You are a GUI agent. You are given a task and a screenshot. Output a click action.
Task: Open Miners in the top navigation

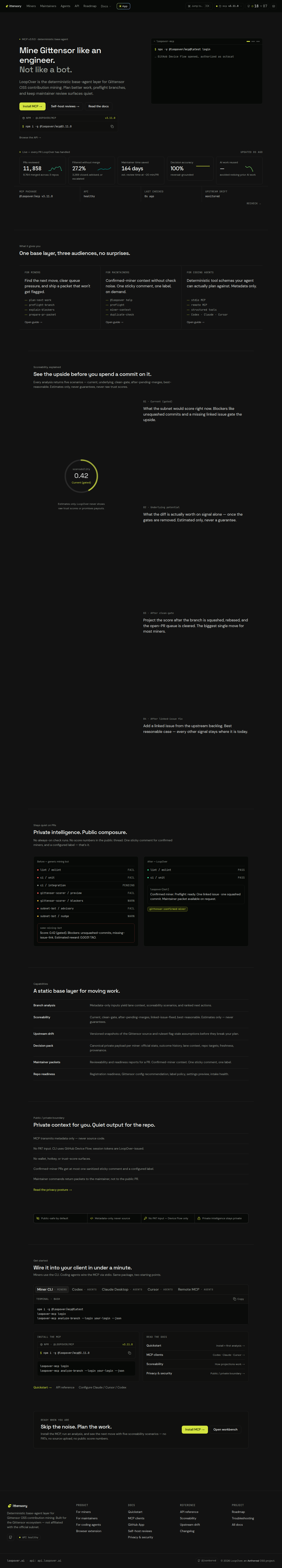click(x=31, y=6)
